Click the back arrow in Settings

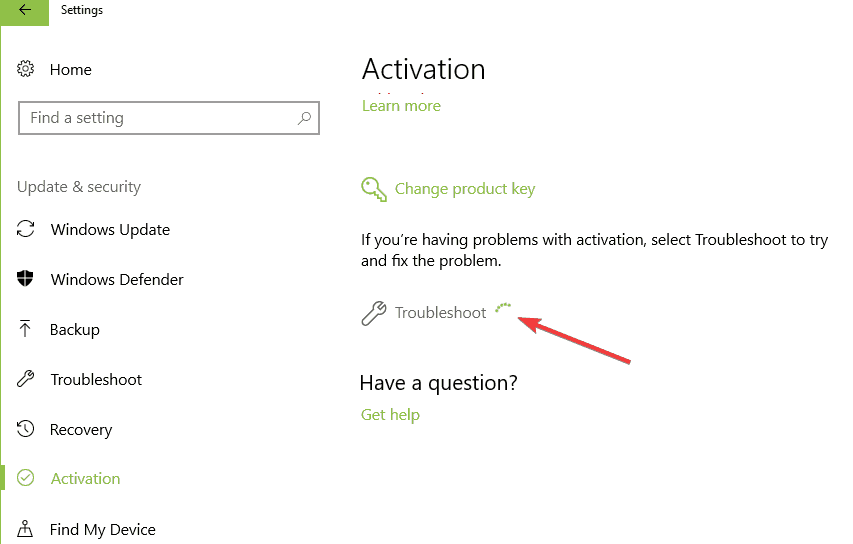pyautogui.click(x=24, y=10)
